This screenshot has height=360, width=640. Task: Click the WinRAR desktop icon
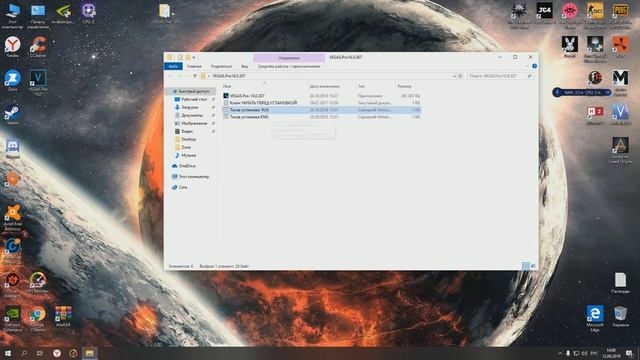tap(63, 316)
